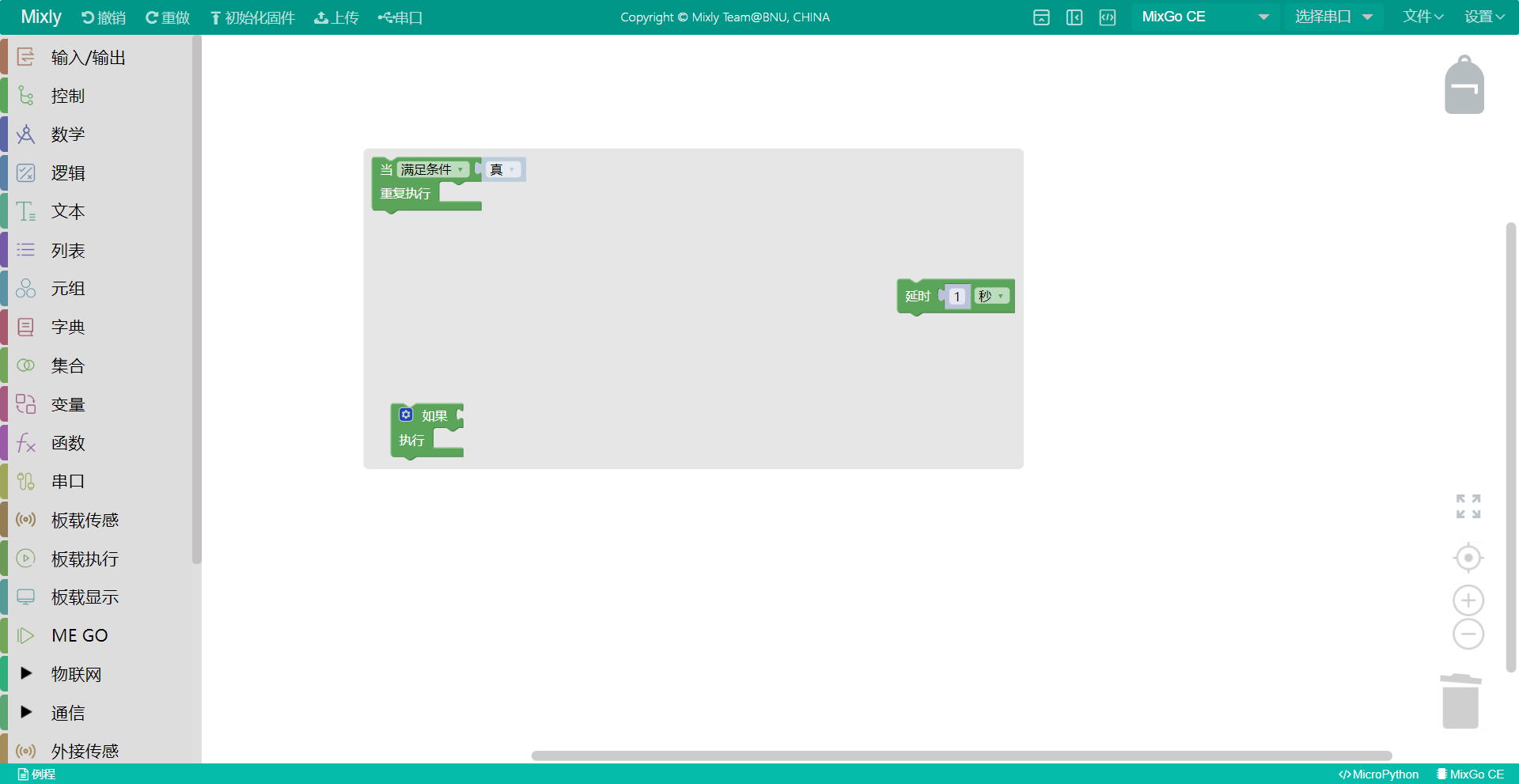1519x784 pixels.
Task: Open the 控制 block category
Action: pos(67,96)
